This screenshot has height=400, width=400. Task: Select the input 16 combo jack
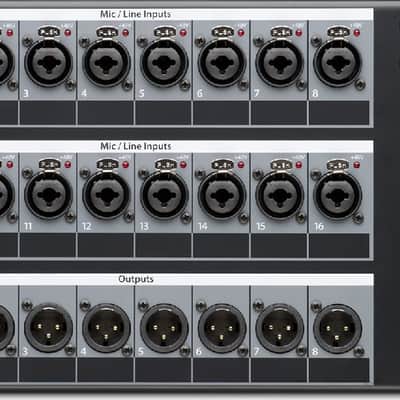click(x=338, y=195)
